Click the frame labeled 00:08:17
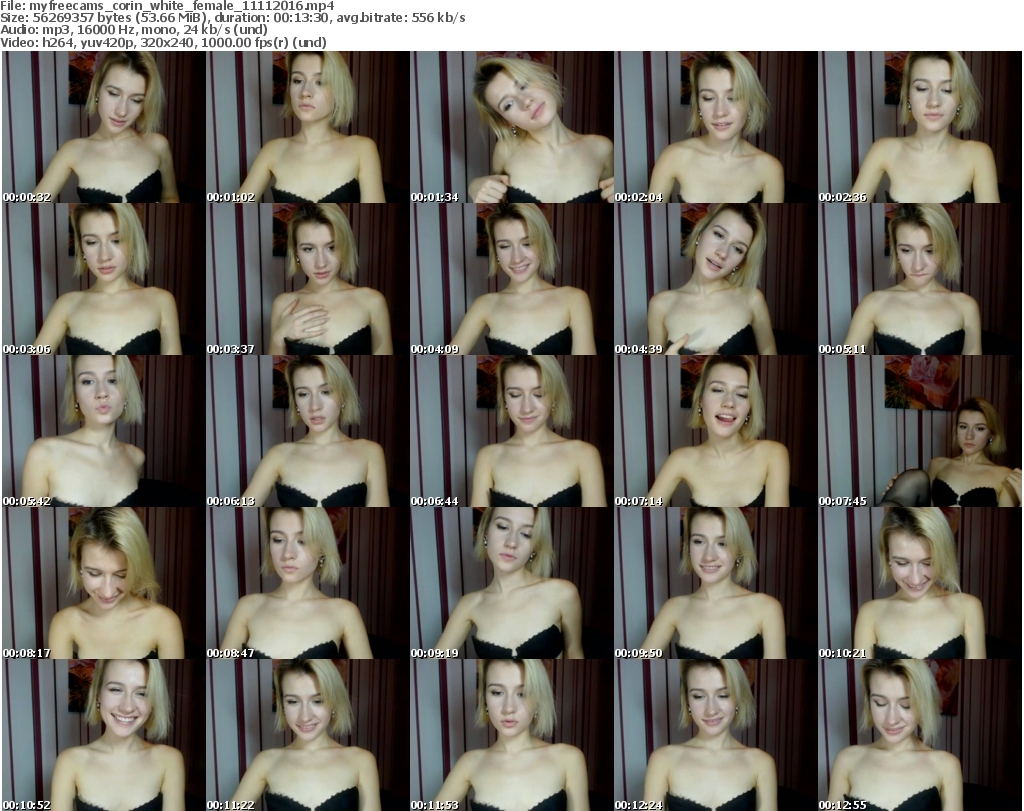 [102, 583]
